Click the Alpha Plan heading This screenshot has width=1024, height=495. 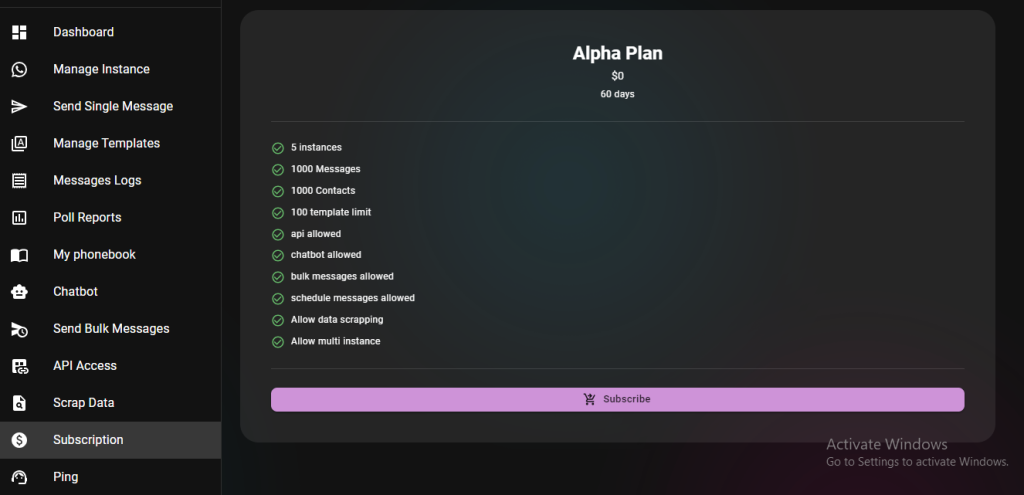617,54
